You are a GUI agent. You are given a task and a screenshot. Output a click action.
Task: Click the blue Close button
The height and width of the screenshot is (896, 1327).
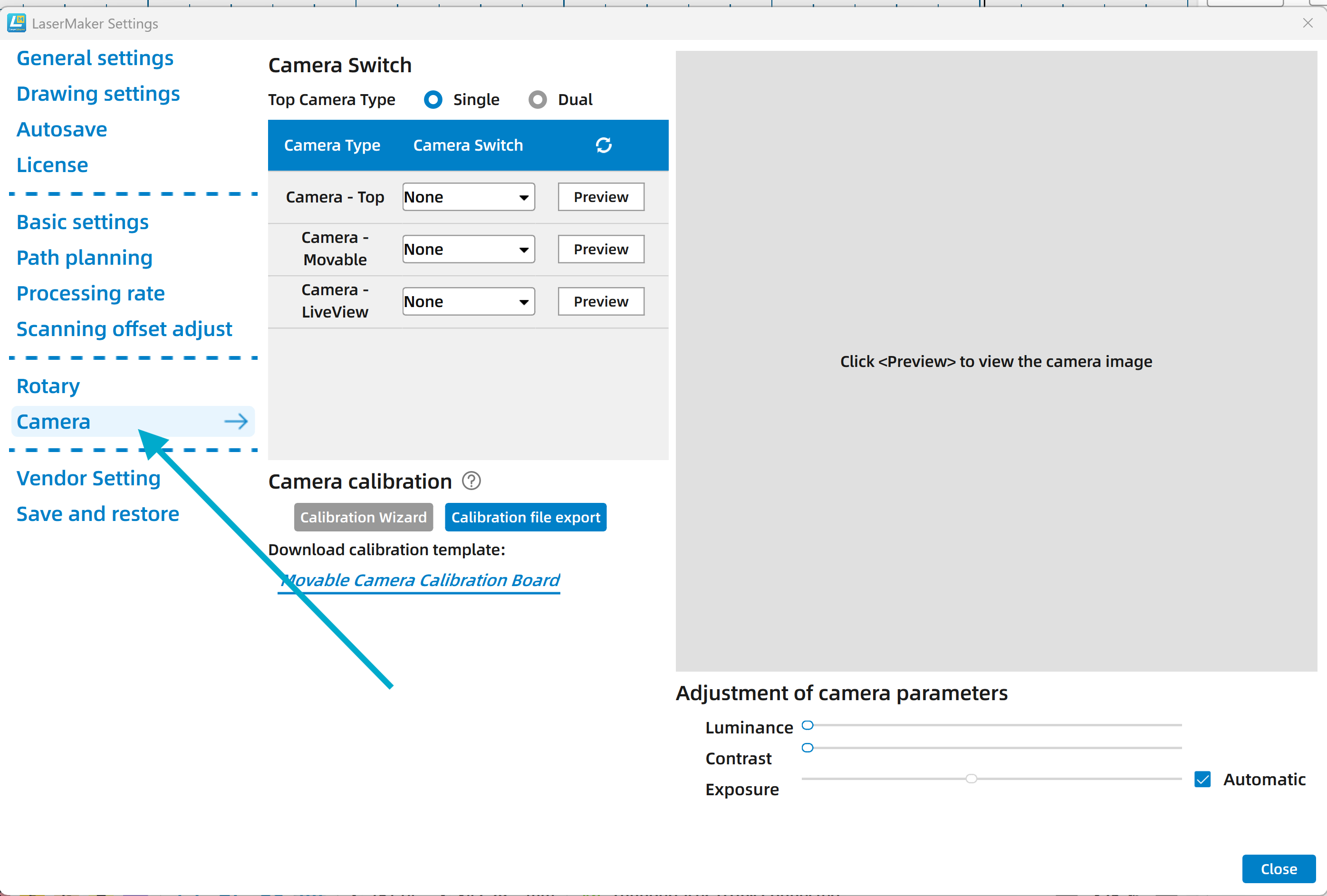(x=1279, y=868)
